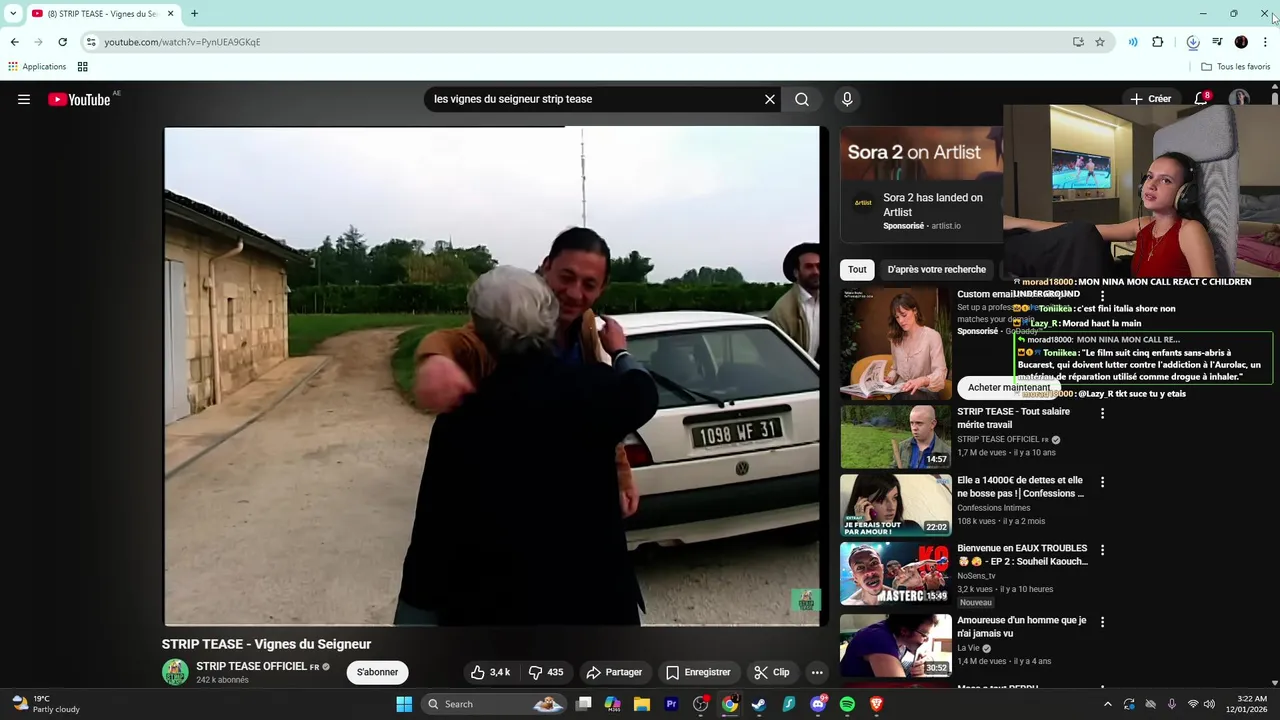Clear the search query with the X

coord(770,99)
